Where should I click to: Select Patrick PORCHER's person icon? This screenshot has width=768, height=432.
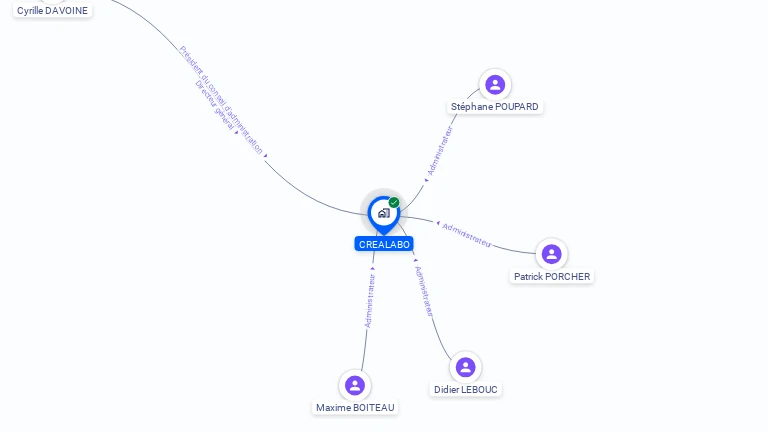coord(552,254)
